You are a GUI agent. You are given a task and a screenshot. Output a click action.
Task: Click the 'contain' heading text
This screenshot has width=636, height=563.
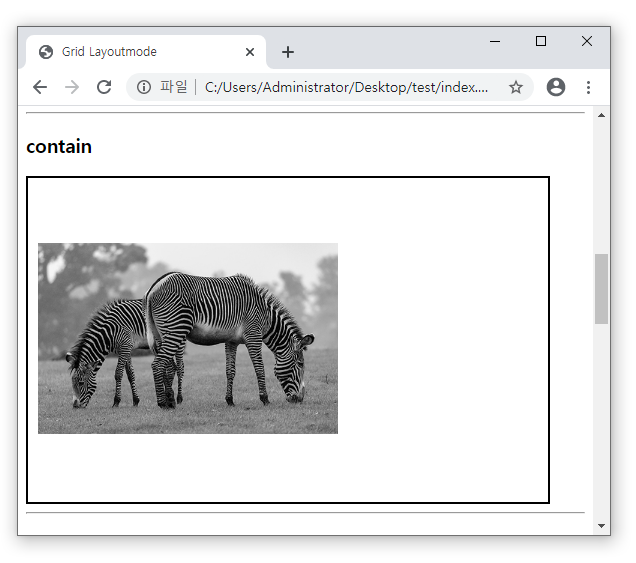point(59,146)
